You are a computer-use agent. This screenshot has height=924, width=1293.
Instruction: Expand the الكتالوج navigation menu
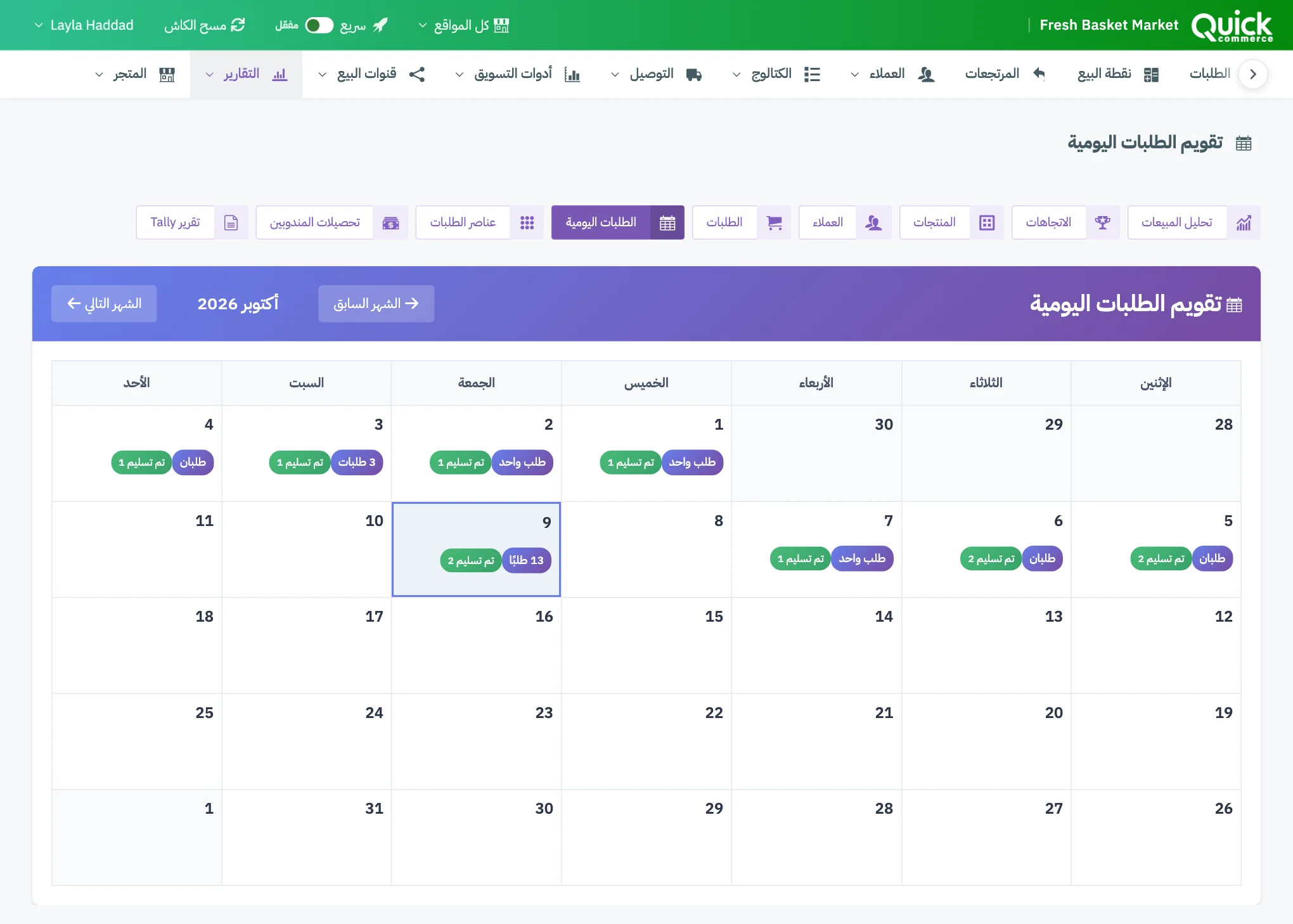(x=776, y=74)
